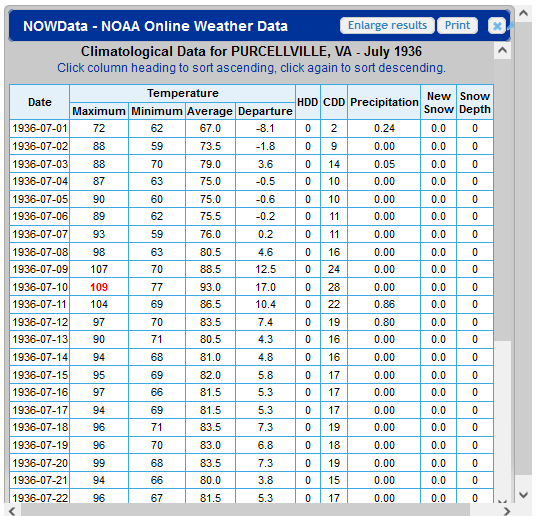
Task: Click the NOWData dialog title text
Action: [155, 26]
